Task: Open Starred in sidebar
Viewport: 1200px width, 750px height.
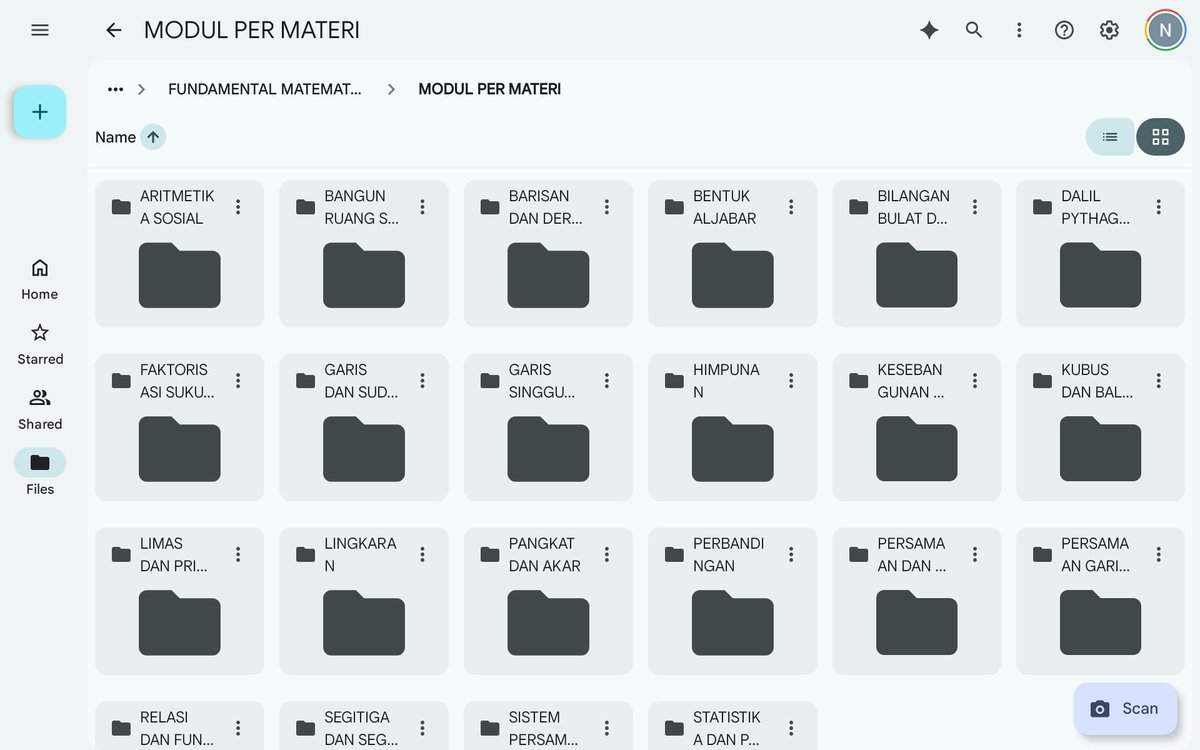Action: click(x=40, y=344)
